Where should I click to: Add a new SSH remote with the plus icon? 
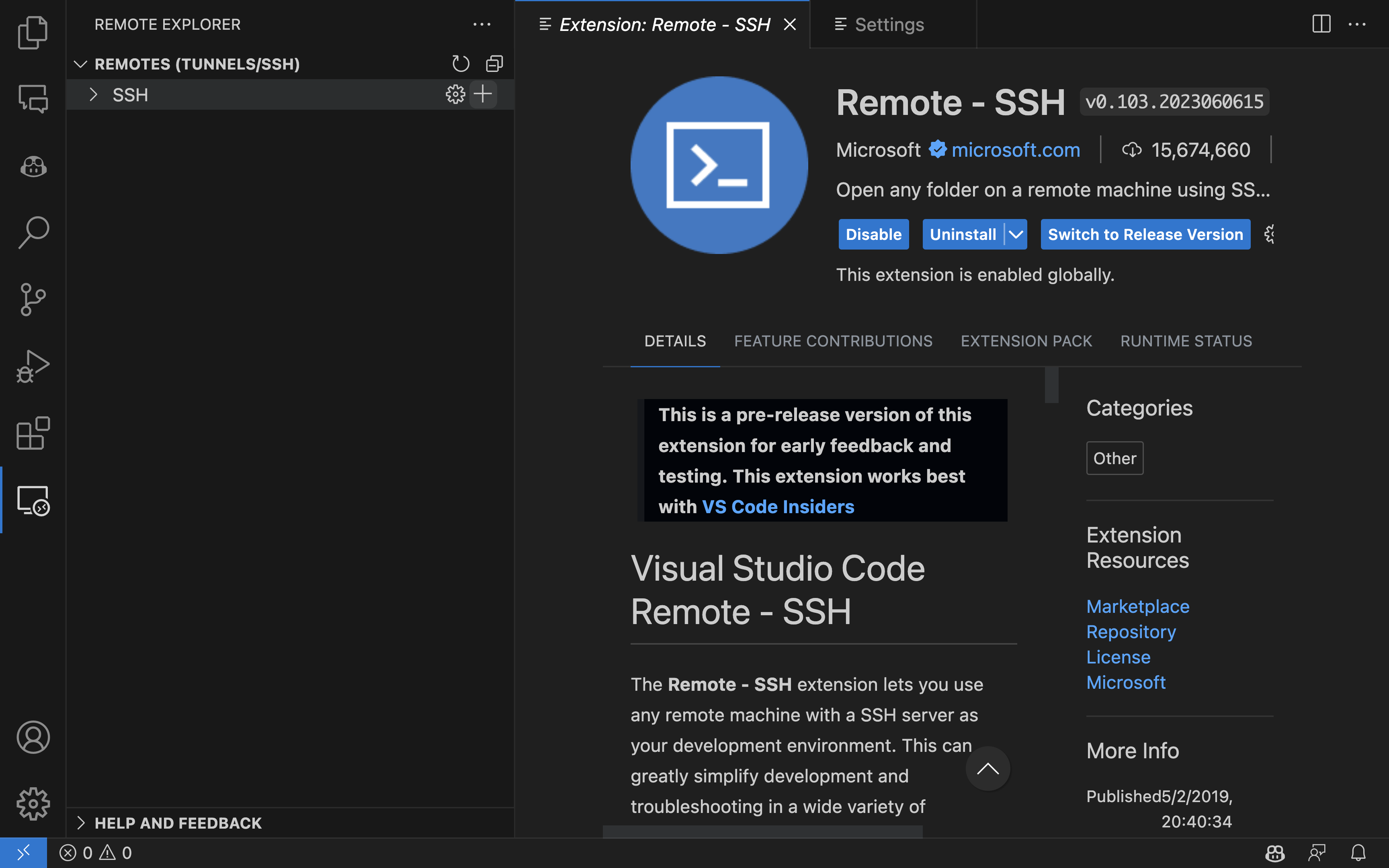pyautogui.click(x=483, y=94)
